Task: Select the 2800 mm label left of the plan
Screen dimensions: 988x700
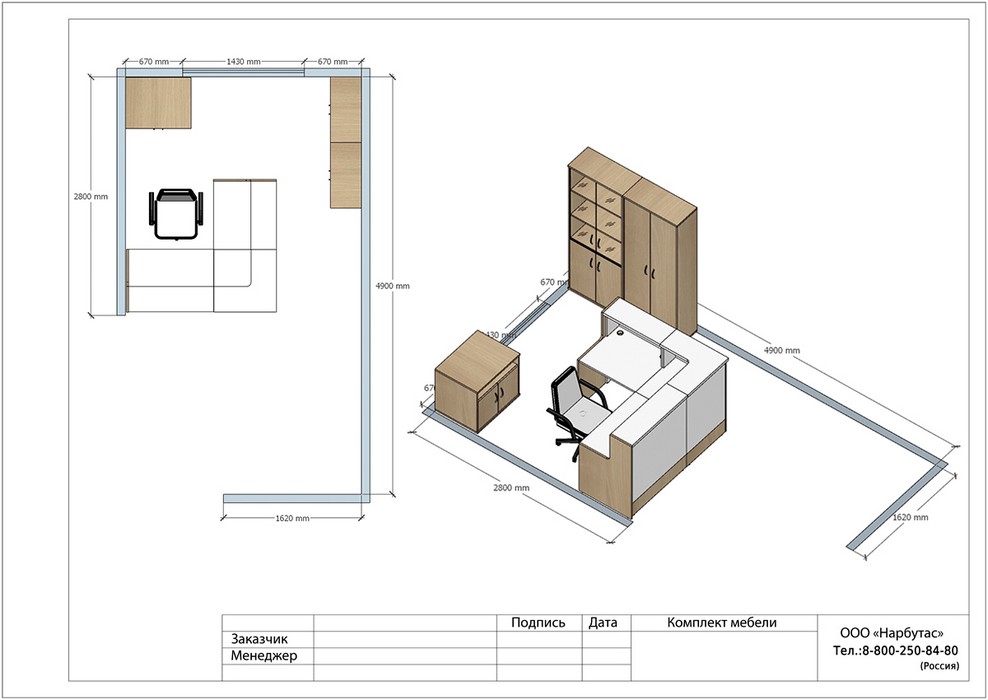Action: point(90,197)
